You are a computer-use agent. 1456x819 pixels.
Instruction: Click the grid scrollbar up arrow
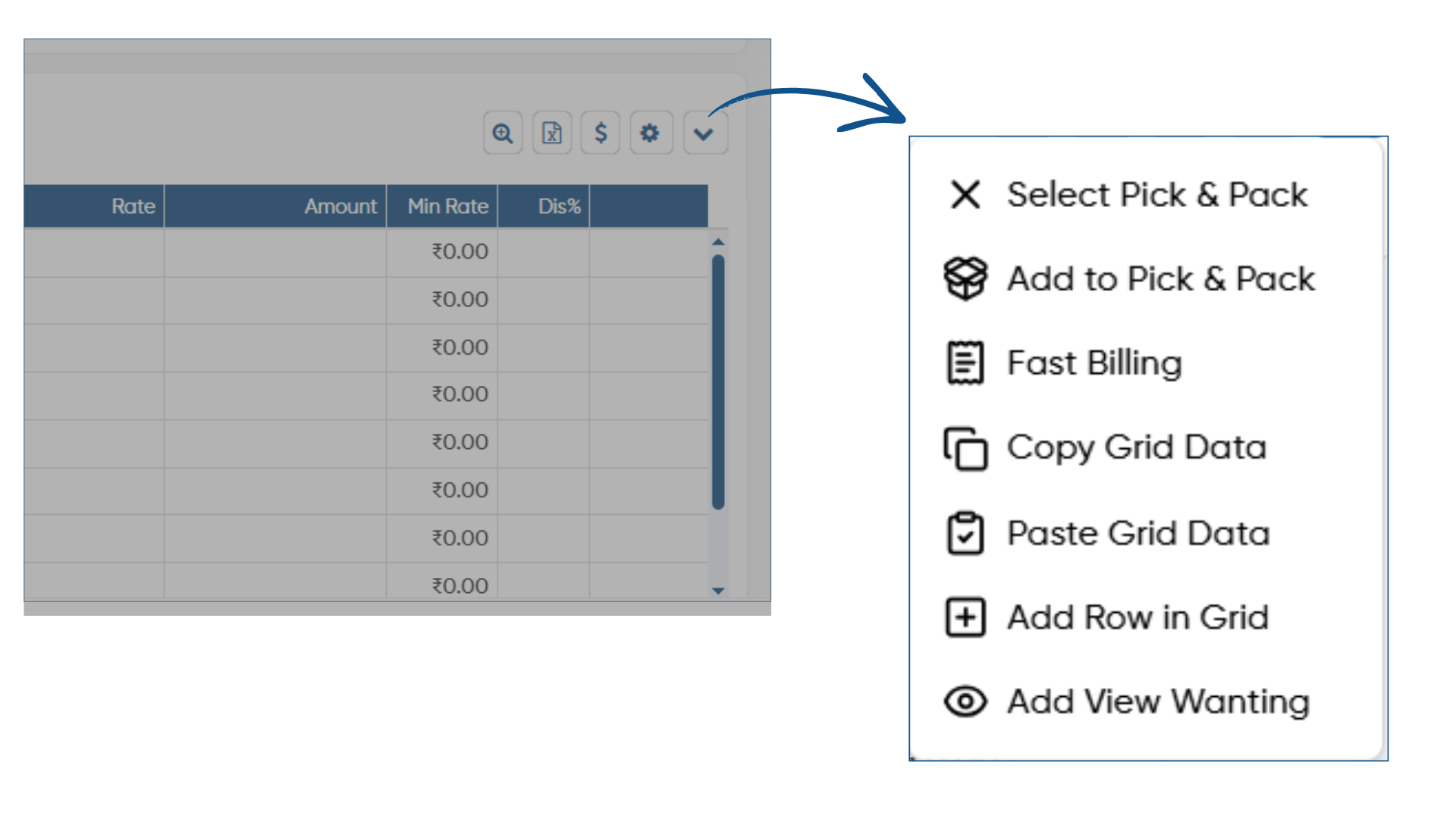718,242
